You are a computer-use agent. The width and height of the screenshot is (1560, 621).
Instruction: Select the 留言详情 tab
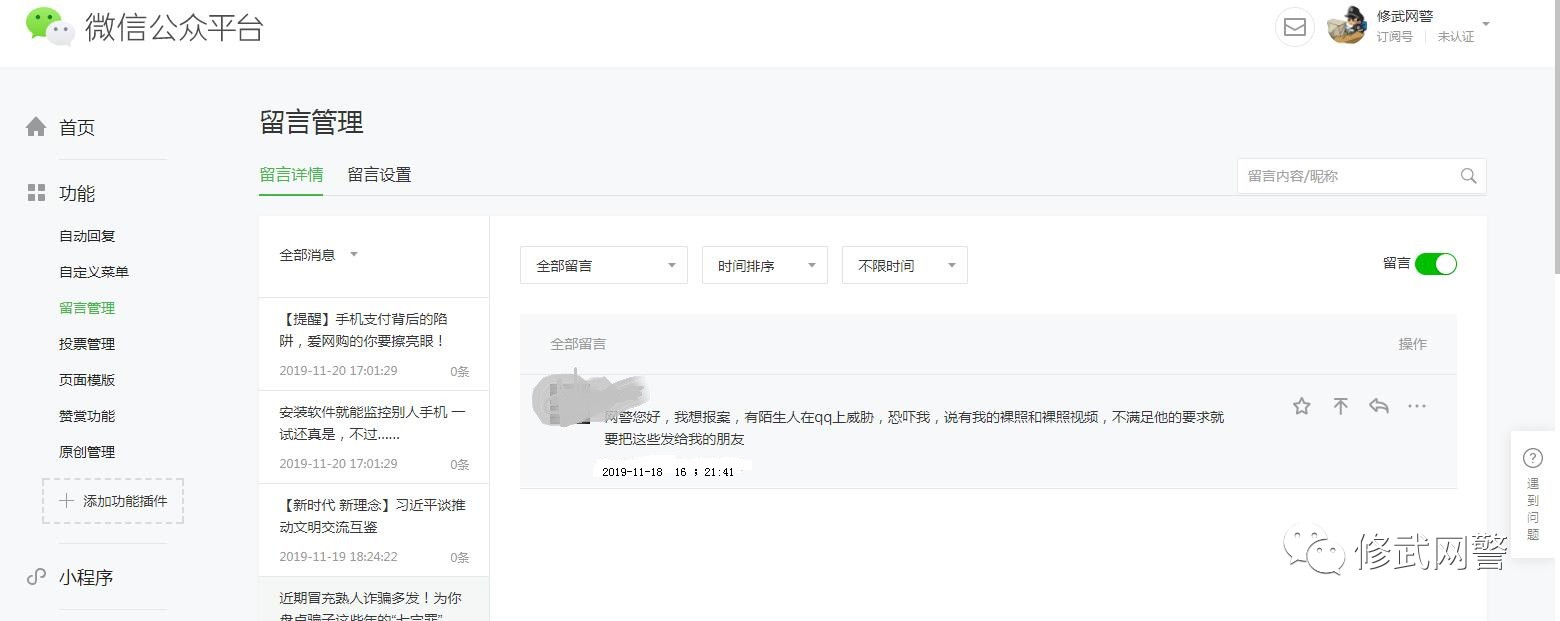tap(291, 175)
